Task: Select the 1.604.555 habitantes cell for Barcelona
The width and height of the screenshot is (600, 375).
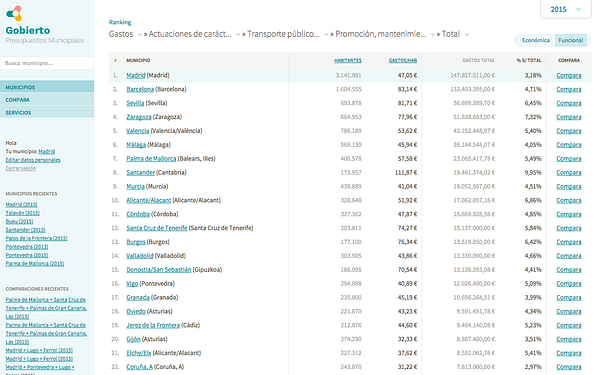Action: coord(348,89)
